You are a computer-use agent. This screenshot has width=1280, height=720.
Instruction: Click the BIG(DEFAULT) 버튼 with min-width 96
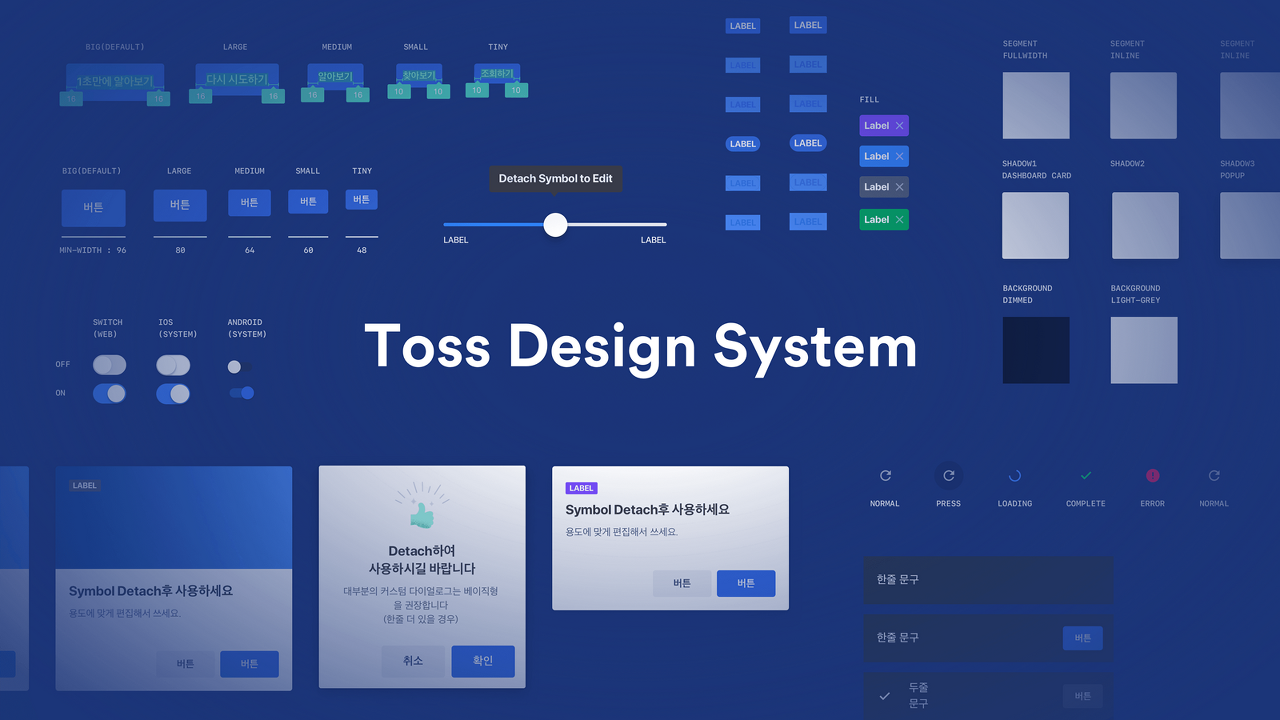pos(93,208)
